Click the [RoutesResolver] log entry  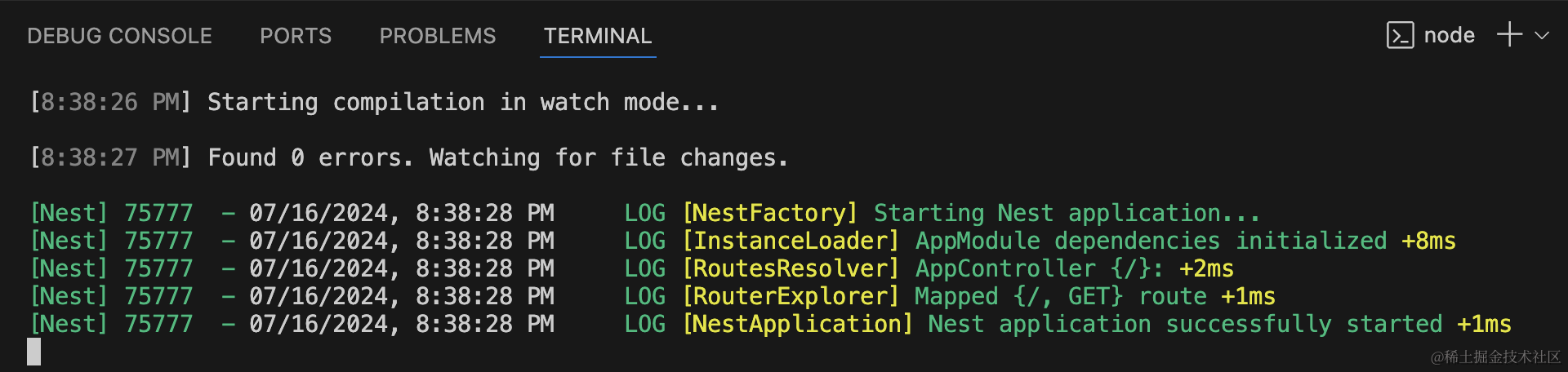point(791,268)
